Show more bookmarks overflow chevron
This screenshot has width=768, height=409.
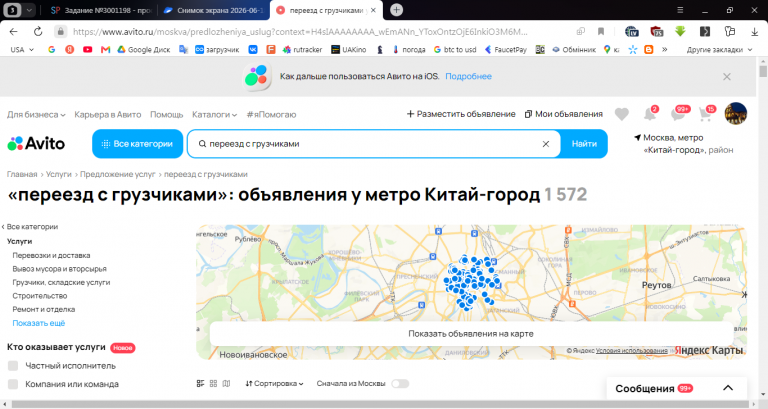click(665, 49)
